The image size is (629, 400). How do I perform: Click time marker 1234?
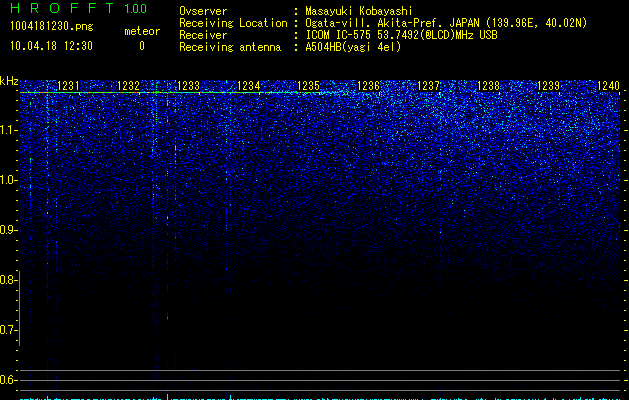coord(249,86)
